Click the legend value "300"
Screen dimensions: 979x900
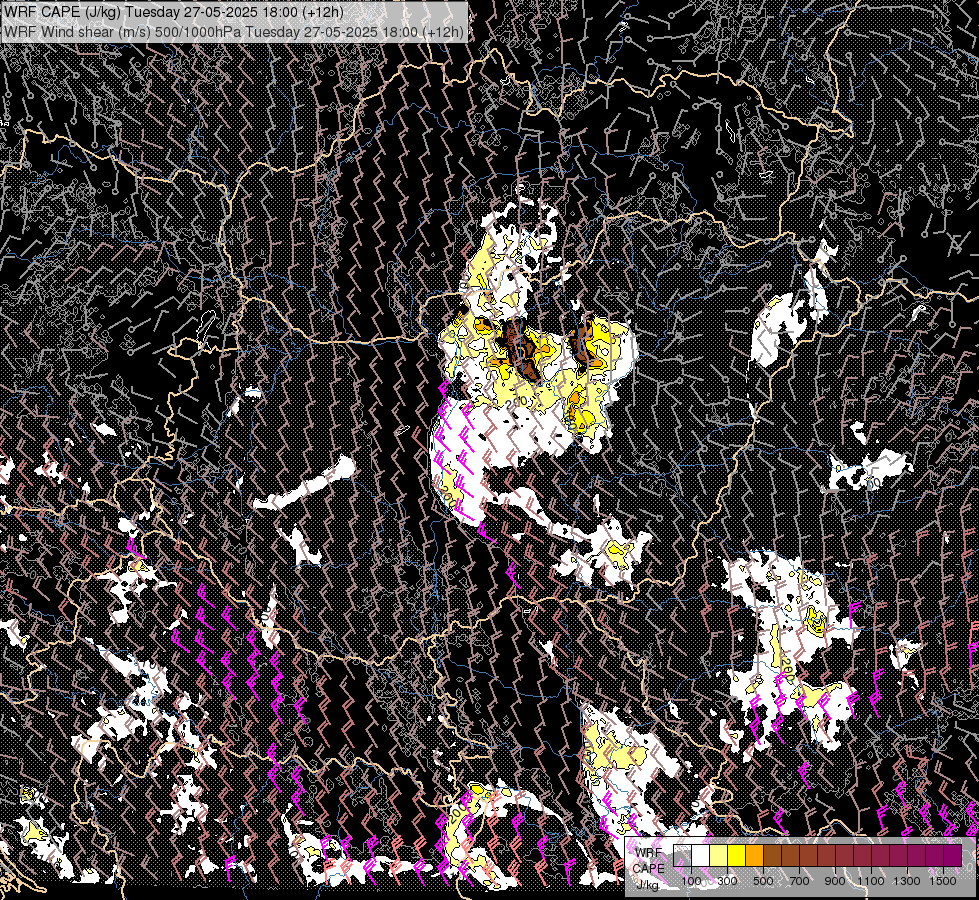(727, 881)
